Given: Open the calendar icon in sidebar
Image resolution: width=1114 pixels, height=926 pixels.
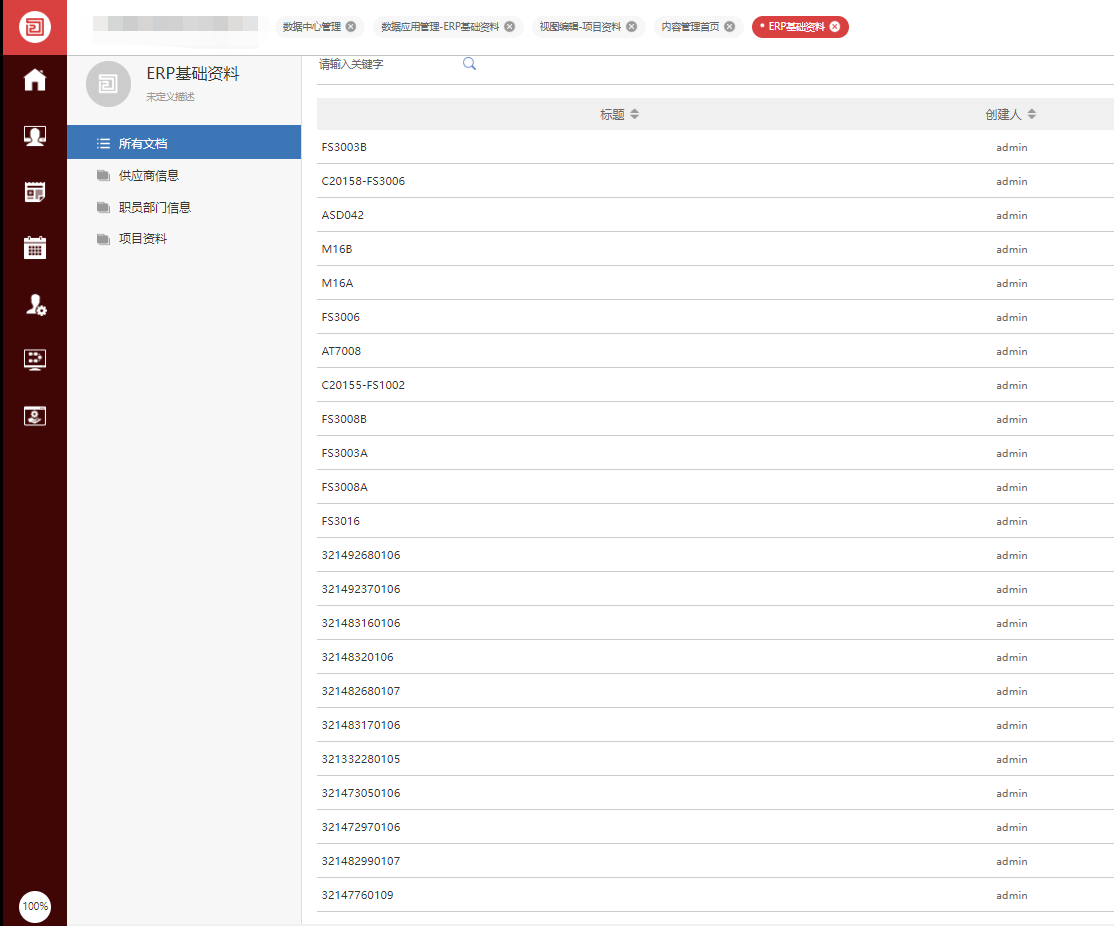Looking at the screenshot, I should [34, 247].
